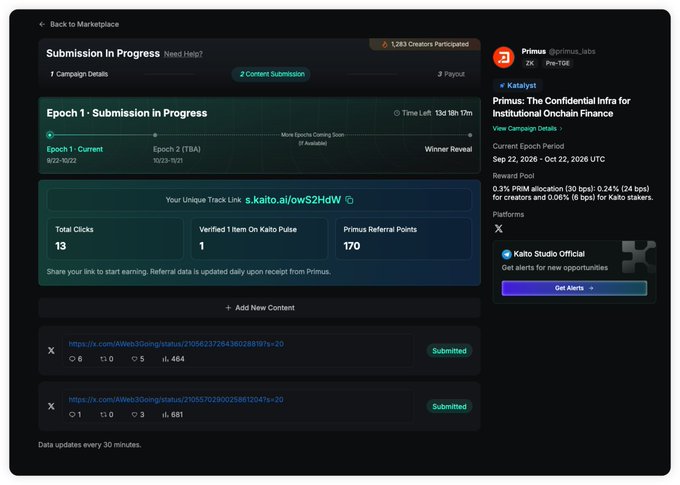Select step 3 Payout
The width and height of the screenshot is (680, 485).
(x=451, y=74)
